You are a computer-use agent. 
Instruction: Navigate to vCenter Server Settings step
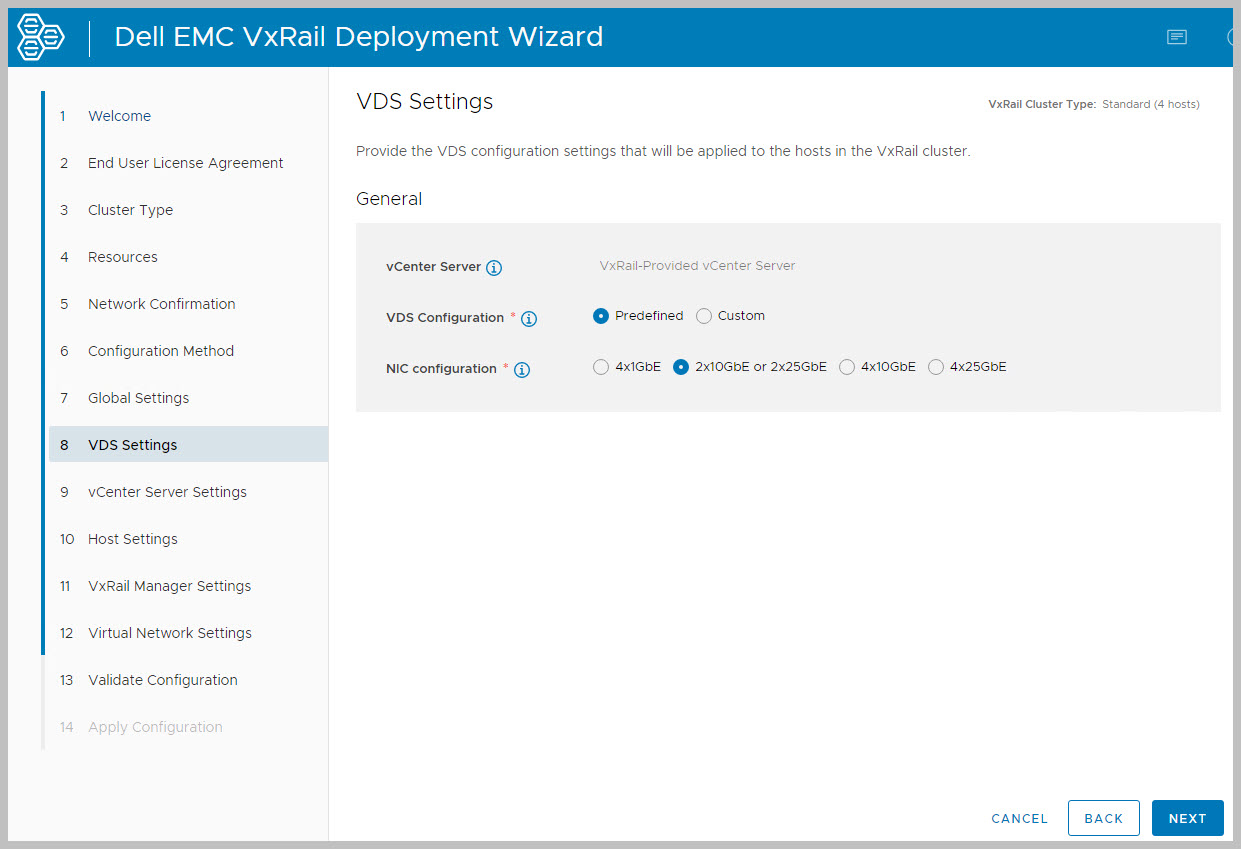167,492
